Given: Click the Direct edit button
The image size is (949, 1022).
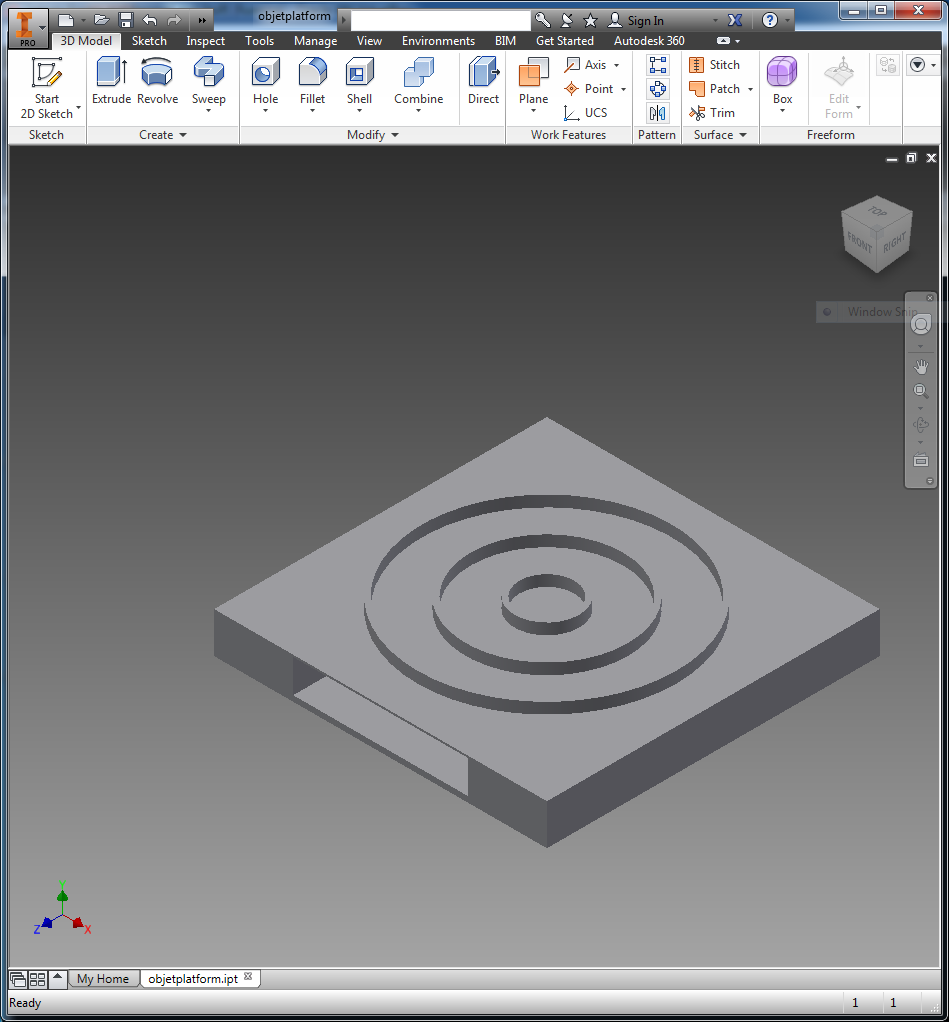Looking at the screenshot, I should (x=483, y=81).
